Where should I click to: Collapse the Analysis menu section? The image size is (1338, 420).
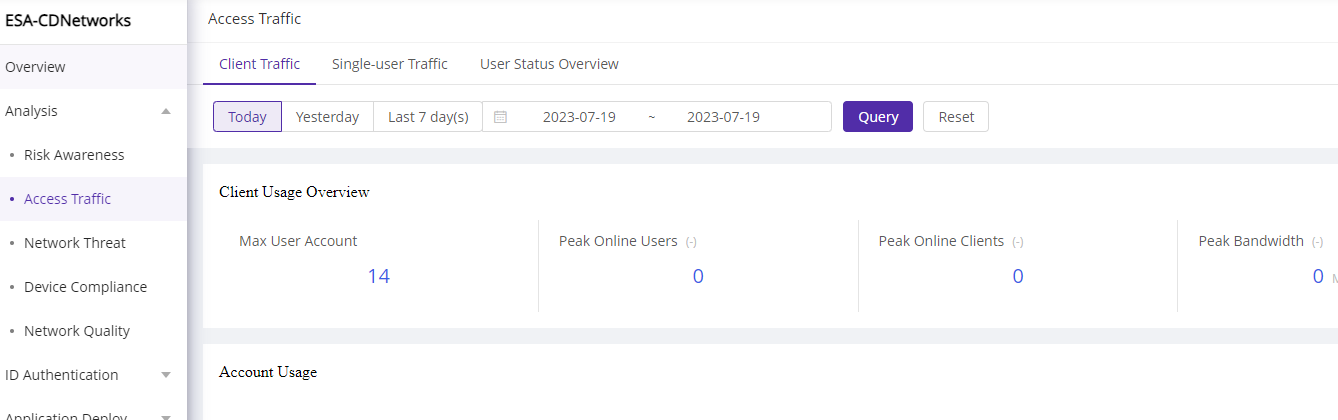(x=166, y=111)
